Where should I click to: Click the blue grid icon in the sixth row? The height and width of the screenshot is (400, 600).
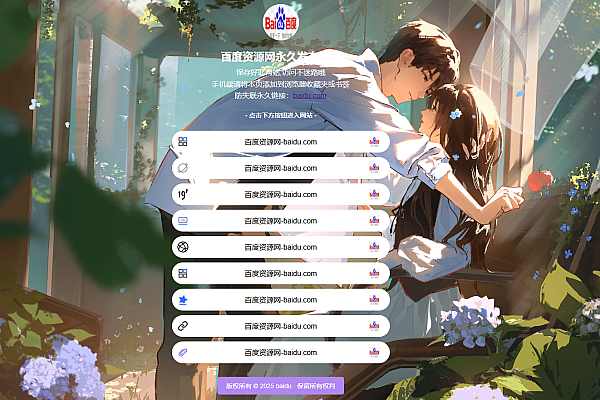(x=183, y=273)
